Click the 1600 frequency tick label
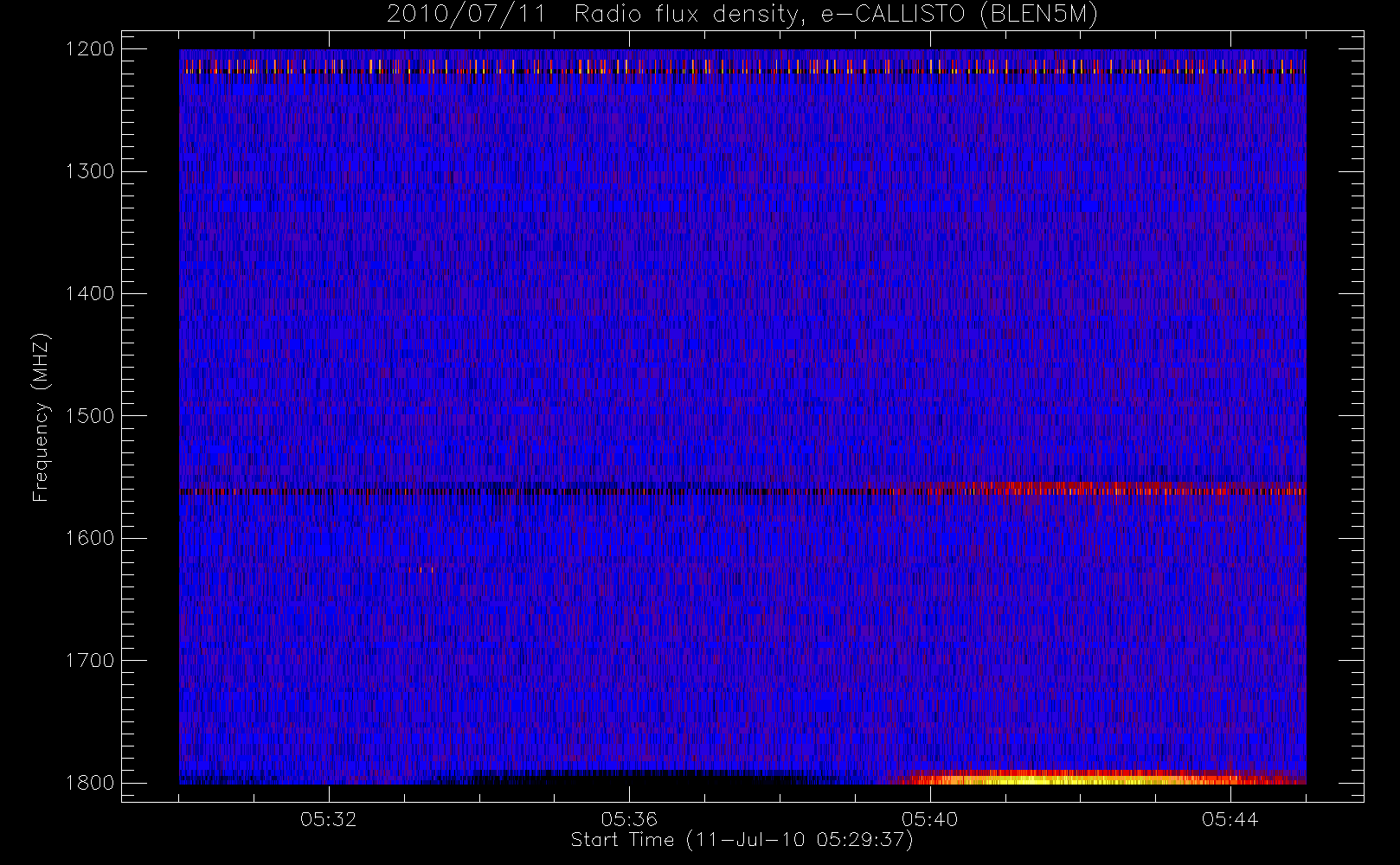Image resolution: width=1400 pixels, height=865 pixels. coord(90,538)
